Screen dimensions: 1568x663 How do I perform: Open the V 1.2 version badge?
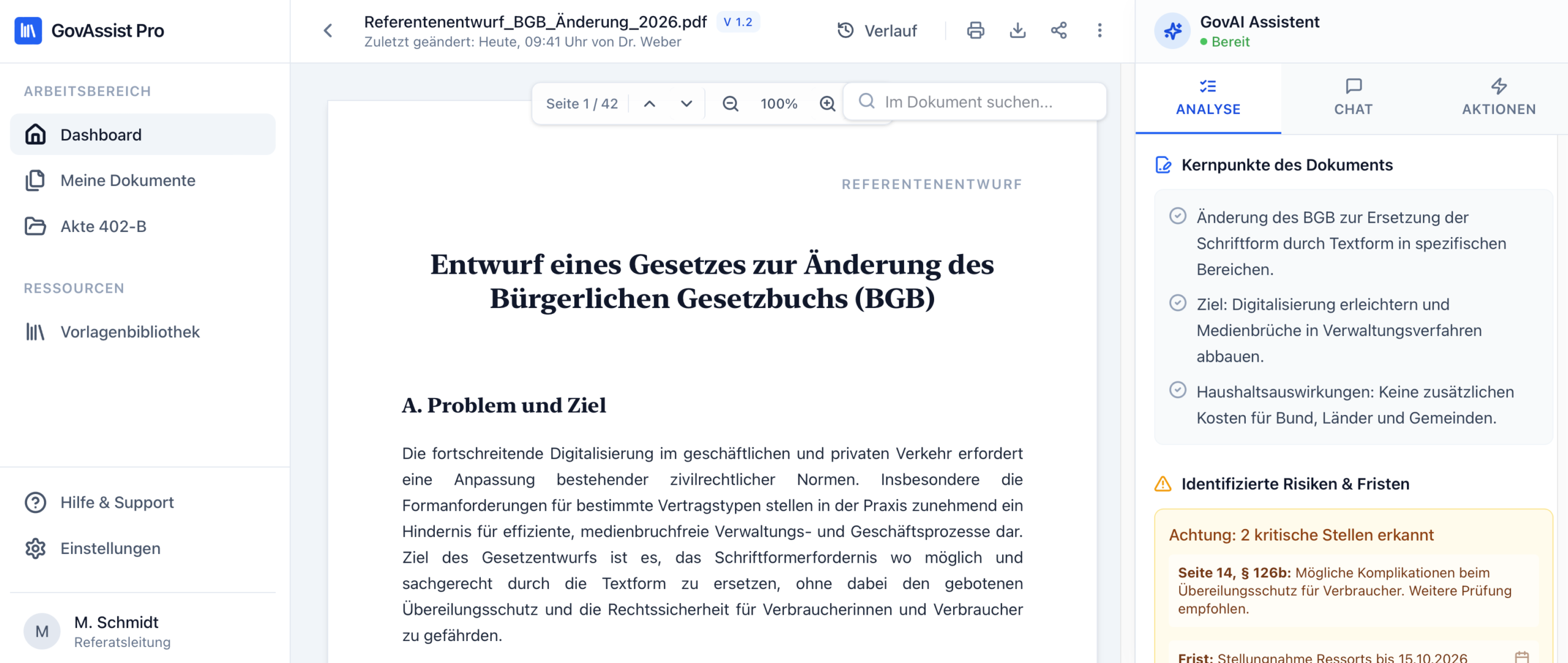[x=737, y=22]
